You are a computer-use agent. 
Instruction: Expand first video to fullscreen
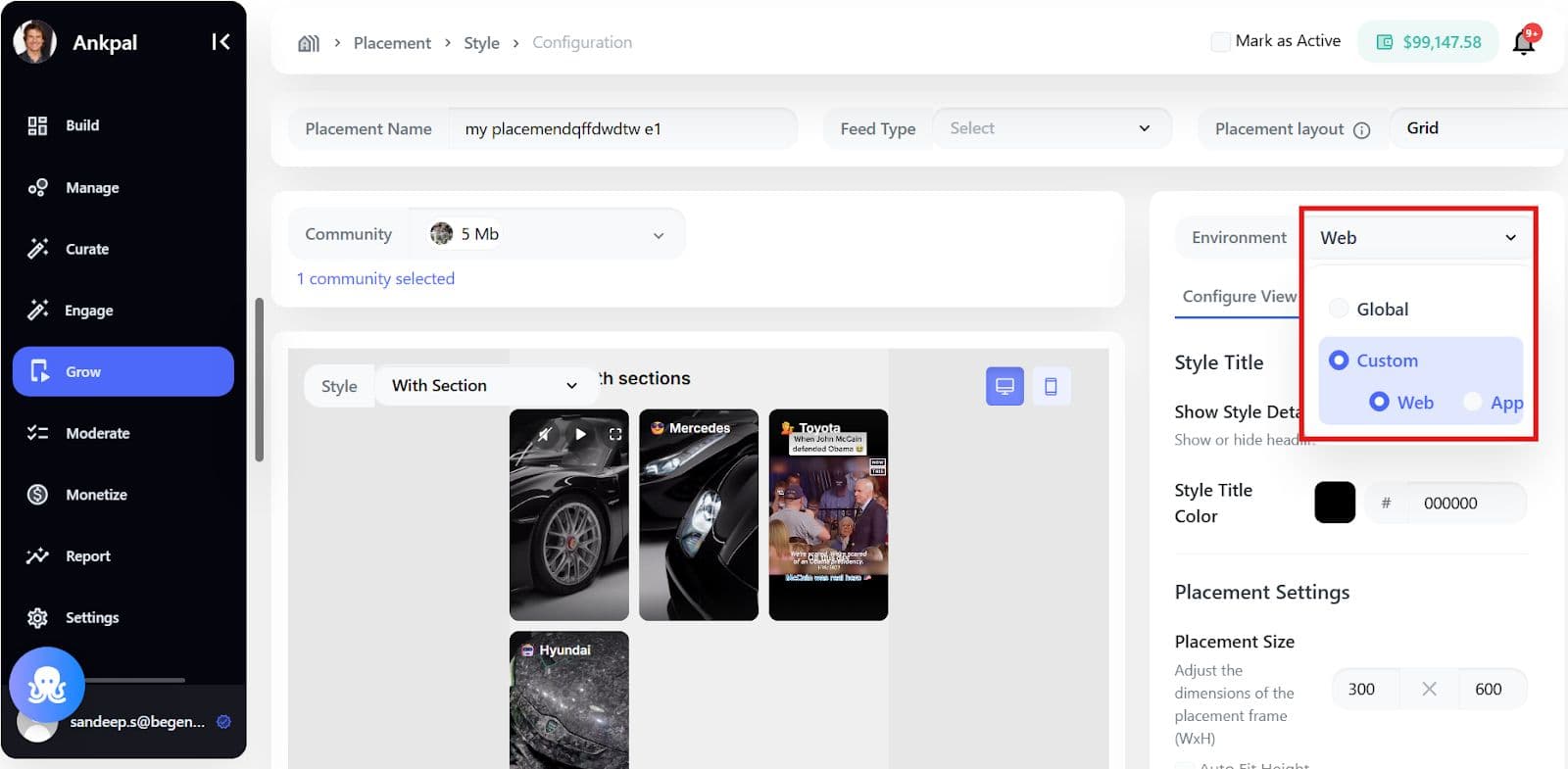point(615,434)
